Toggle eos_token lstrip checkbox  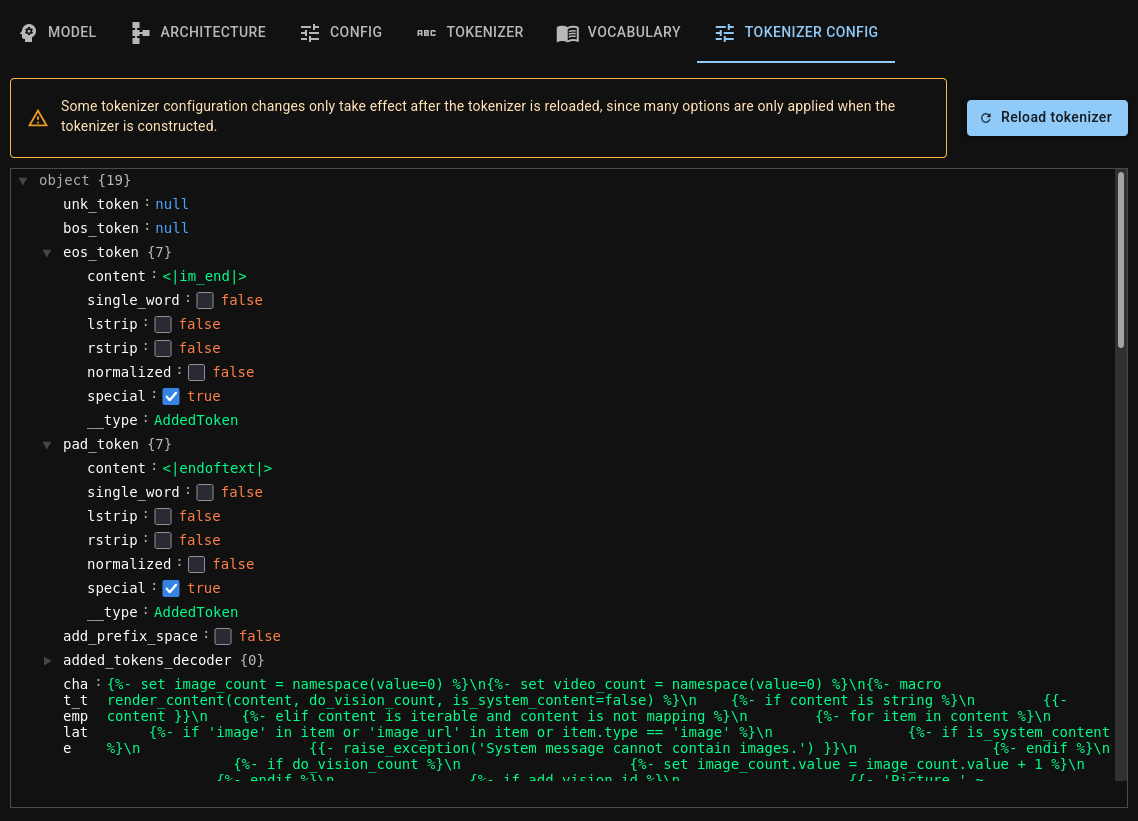[163, 324]
